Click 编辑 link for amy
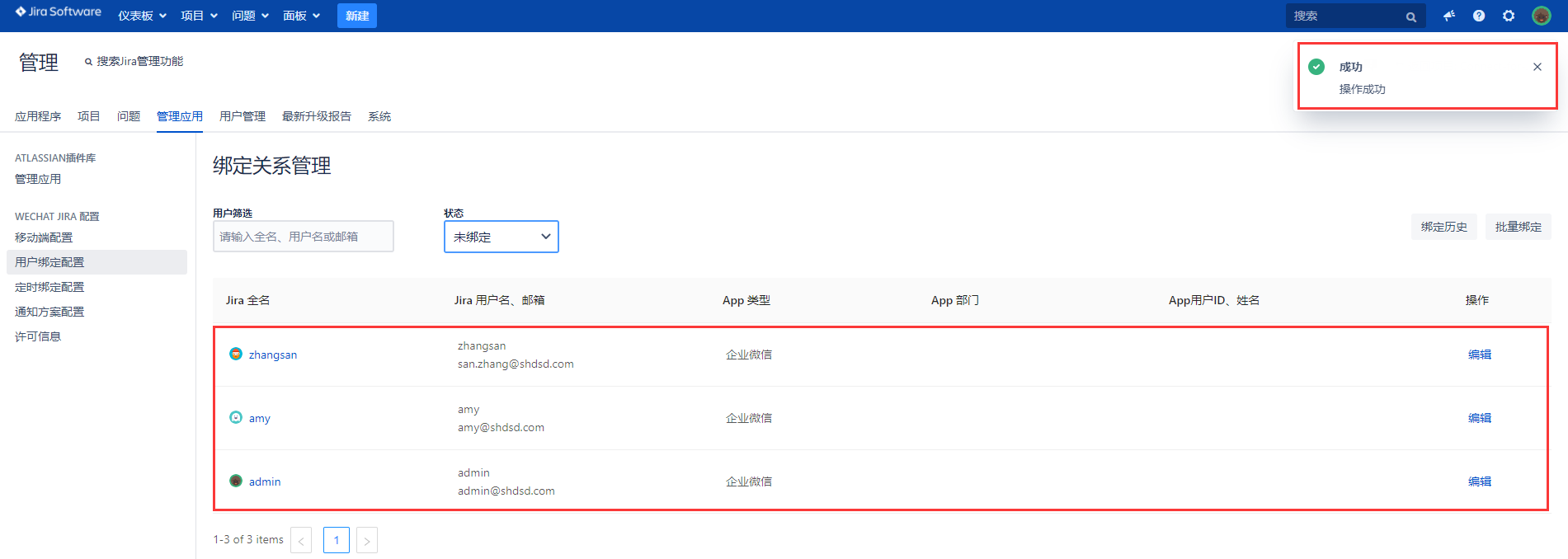 1479,418
